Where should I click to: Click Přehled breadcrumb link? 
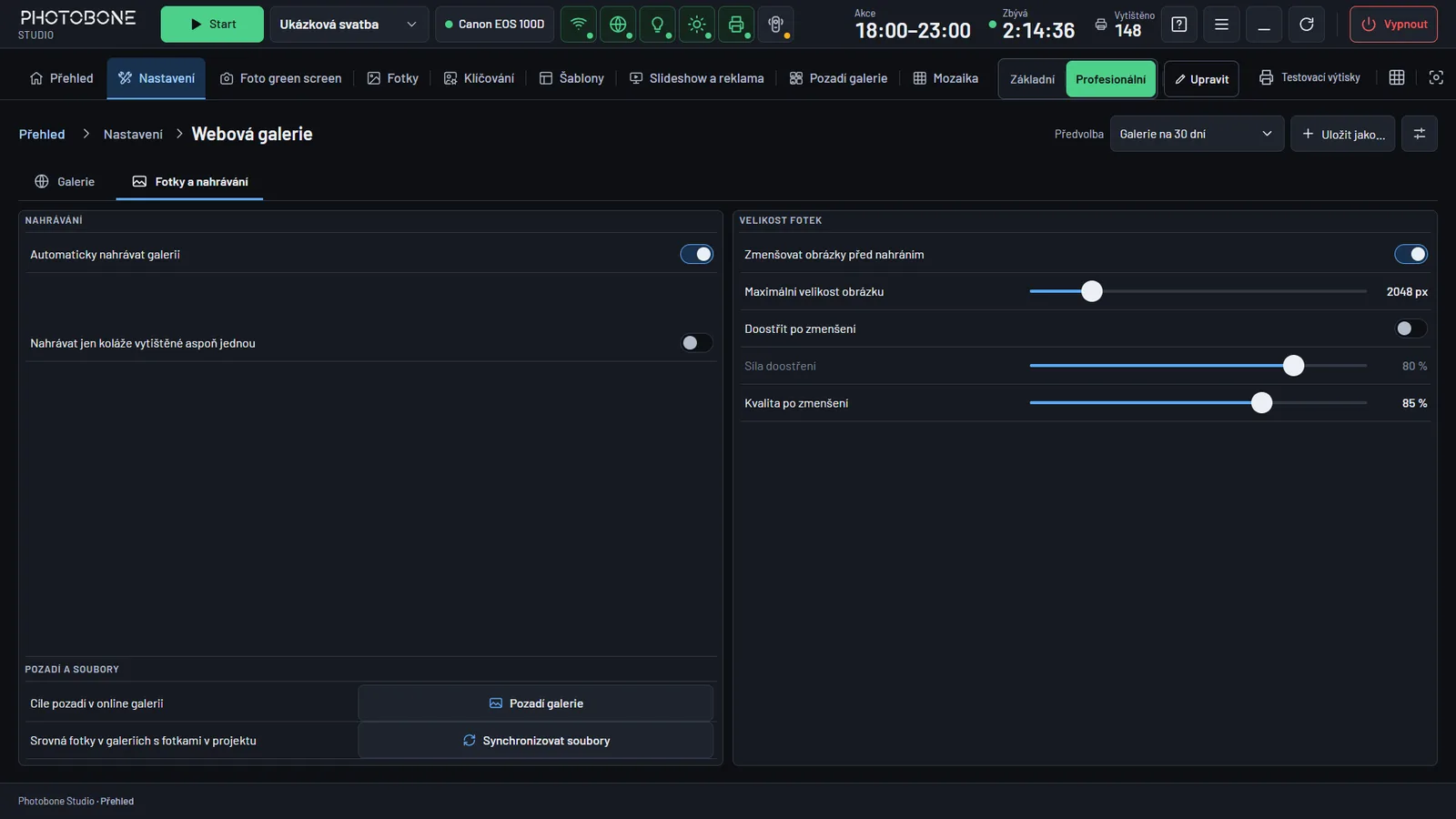(42, 134)
